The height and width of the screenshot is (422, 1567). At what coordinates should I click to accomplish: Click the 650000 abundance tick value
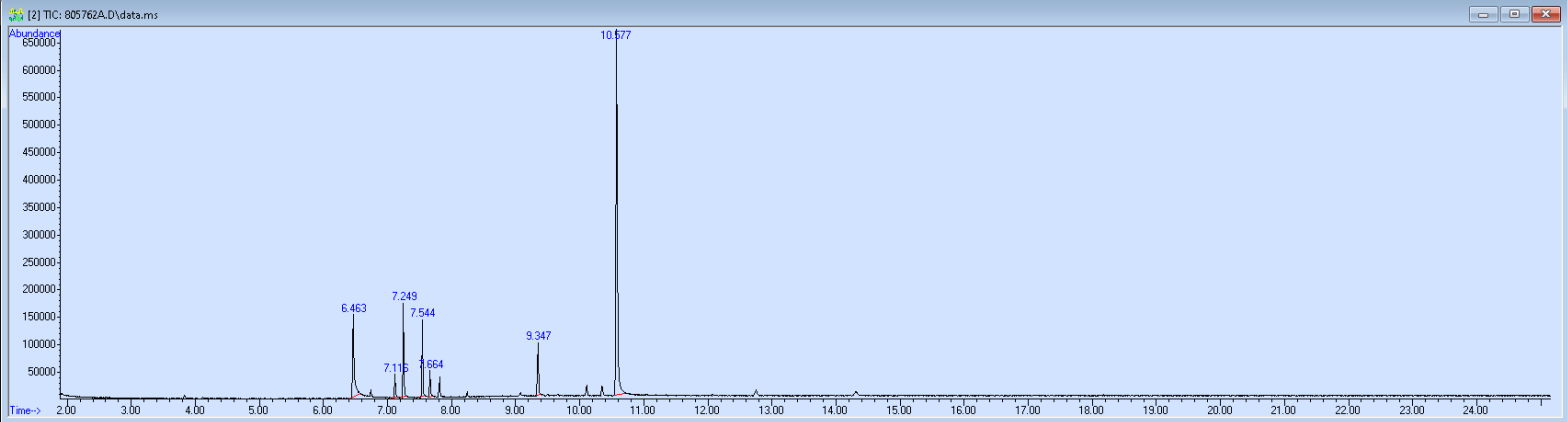point(40,43)
